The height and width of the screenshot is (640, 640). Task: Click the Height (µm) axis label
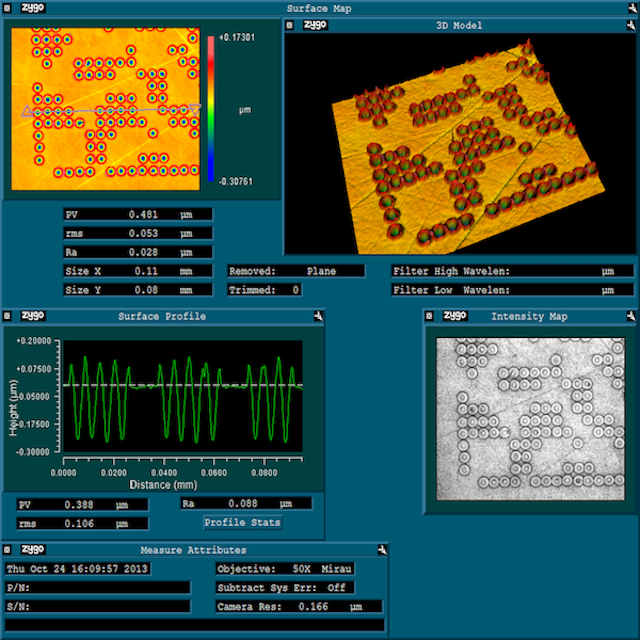13,407
